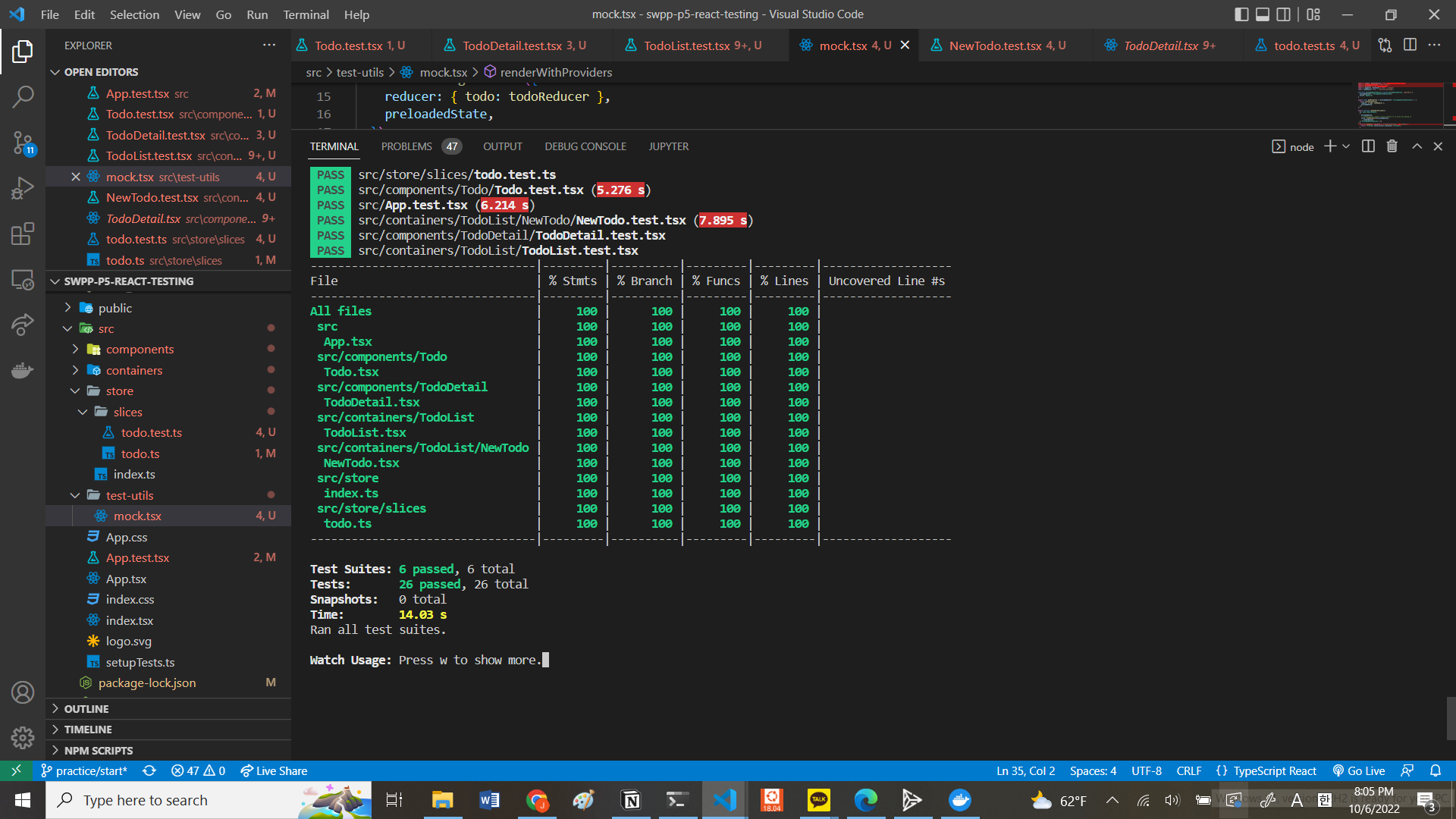The height and width of the screenshot is (819, 1456).
Task: Click Go Live in status bar
Action: click(1359, 770)
